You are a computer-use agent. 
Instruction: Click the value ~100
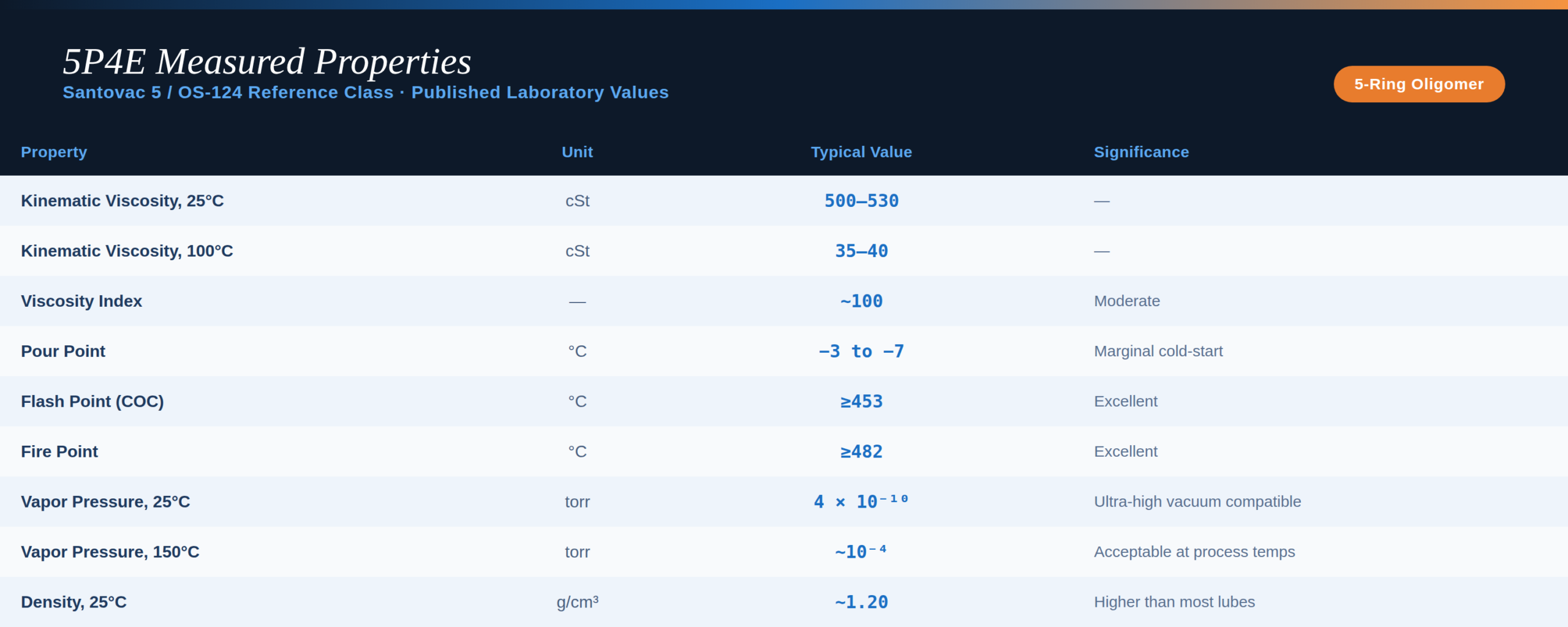[x=861, y=301]
